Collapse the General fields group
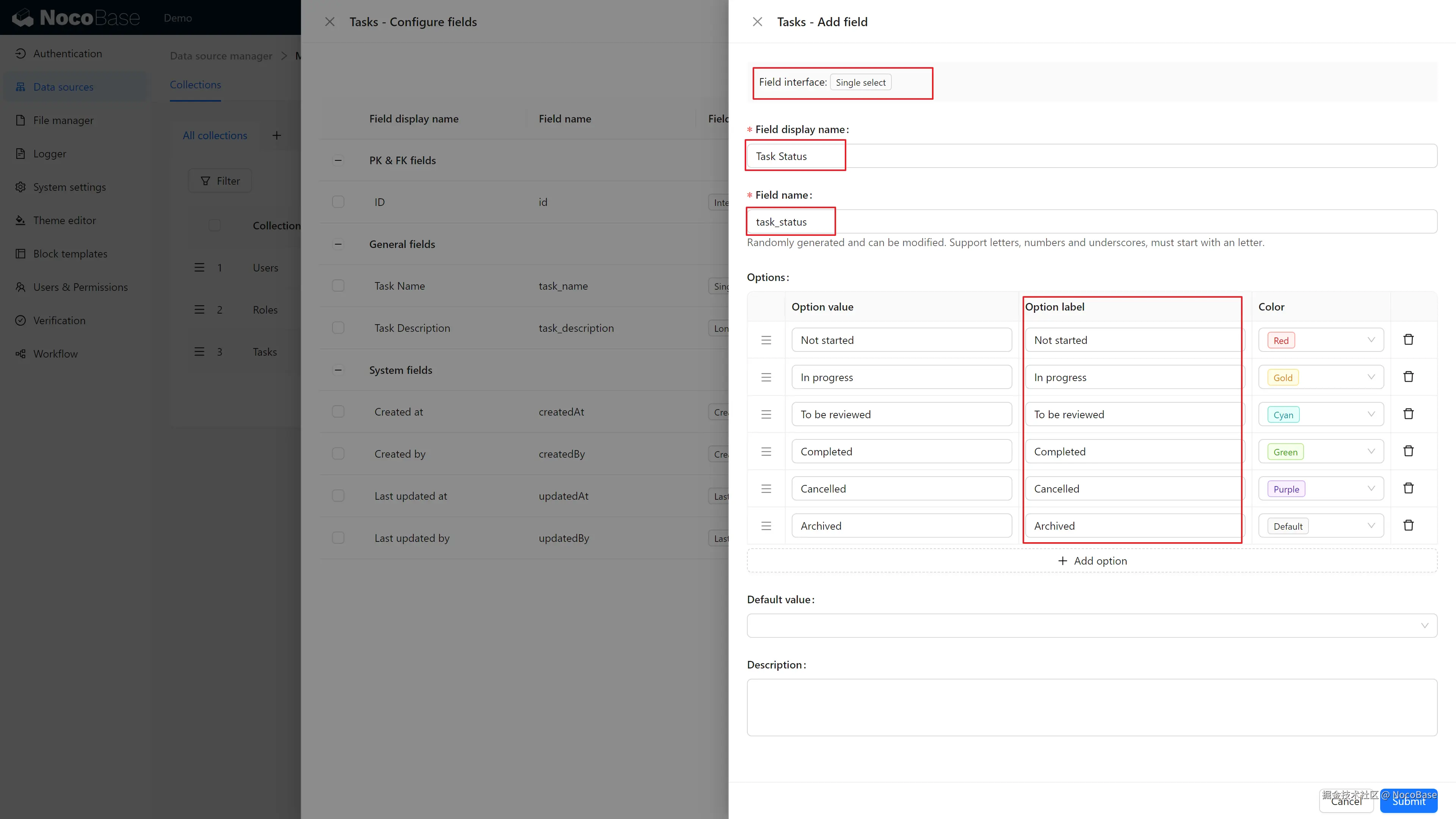The height and width of the screenshot is (819, 1456). 338,244
